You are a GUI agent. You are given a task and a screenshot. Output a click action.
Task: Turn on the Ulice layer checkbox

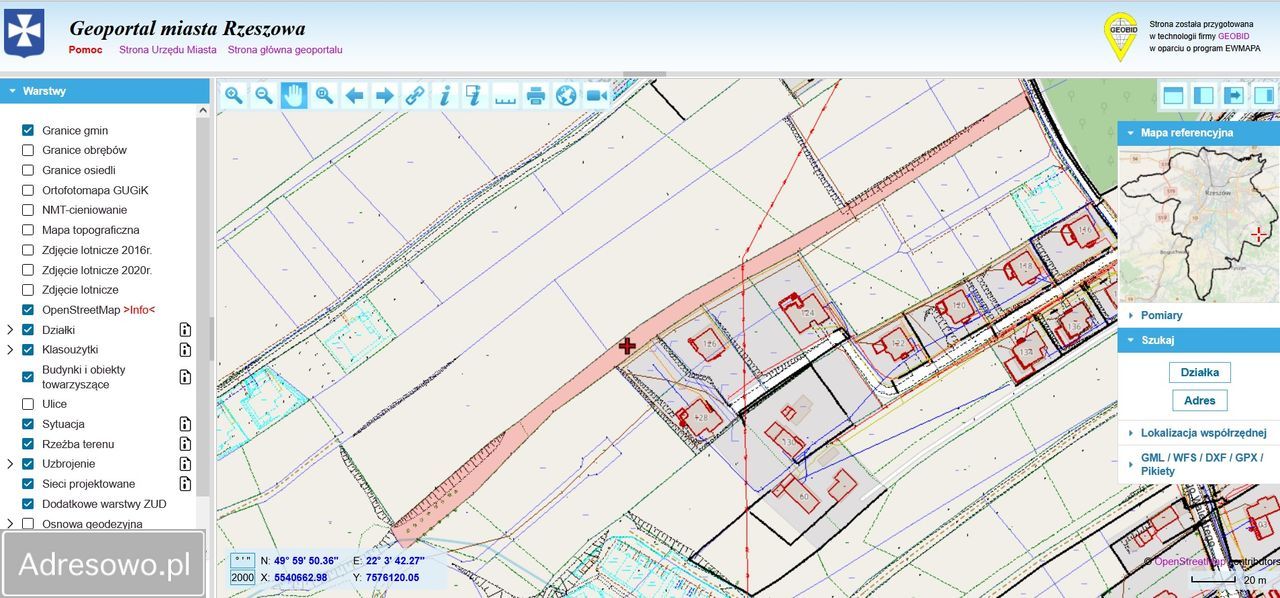pos(28,404)
